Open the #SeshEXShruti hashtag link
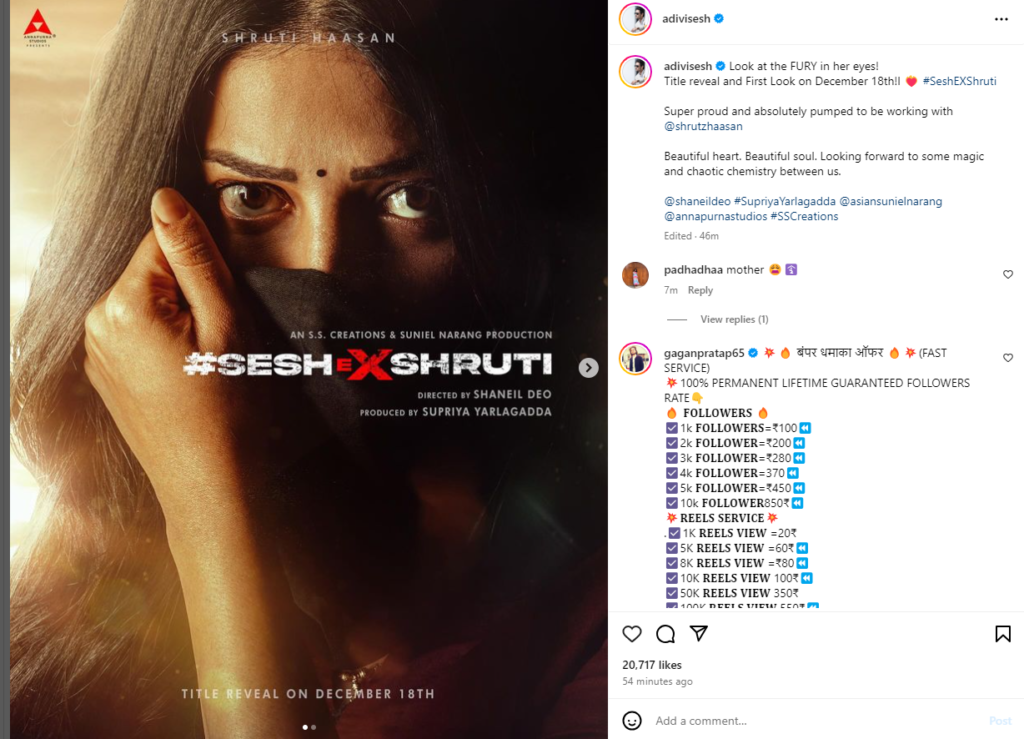This screenshot has width=1024, height=739. click(x=959, y=81)
